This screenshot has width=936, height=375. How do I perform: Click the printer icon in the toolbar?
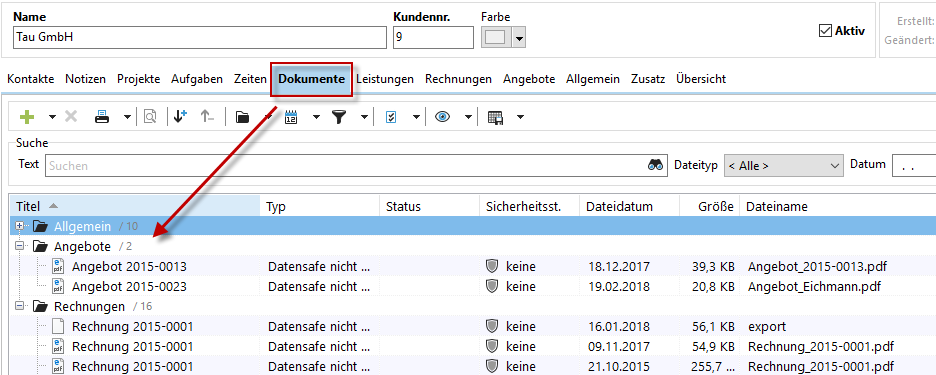tap(102, 117)
